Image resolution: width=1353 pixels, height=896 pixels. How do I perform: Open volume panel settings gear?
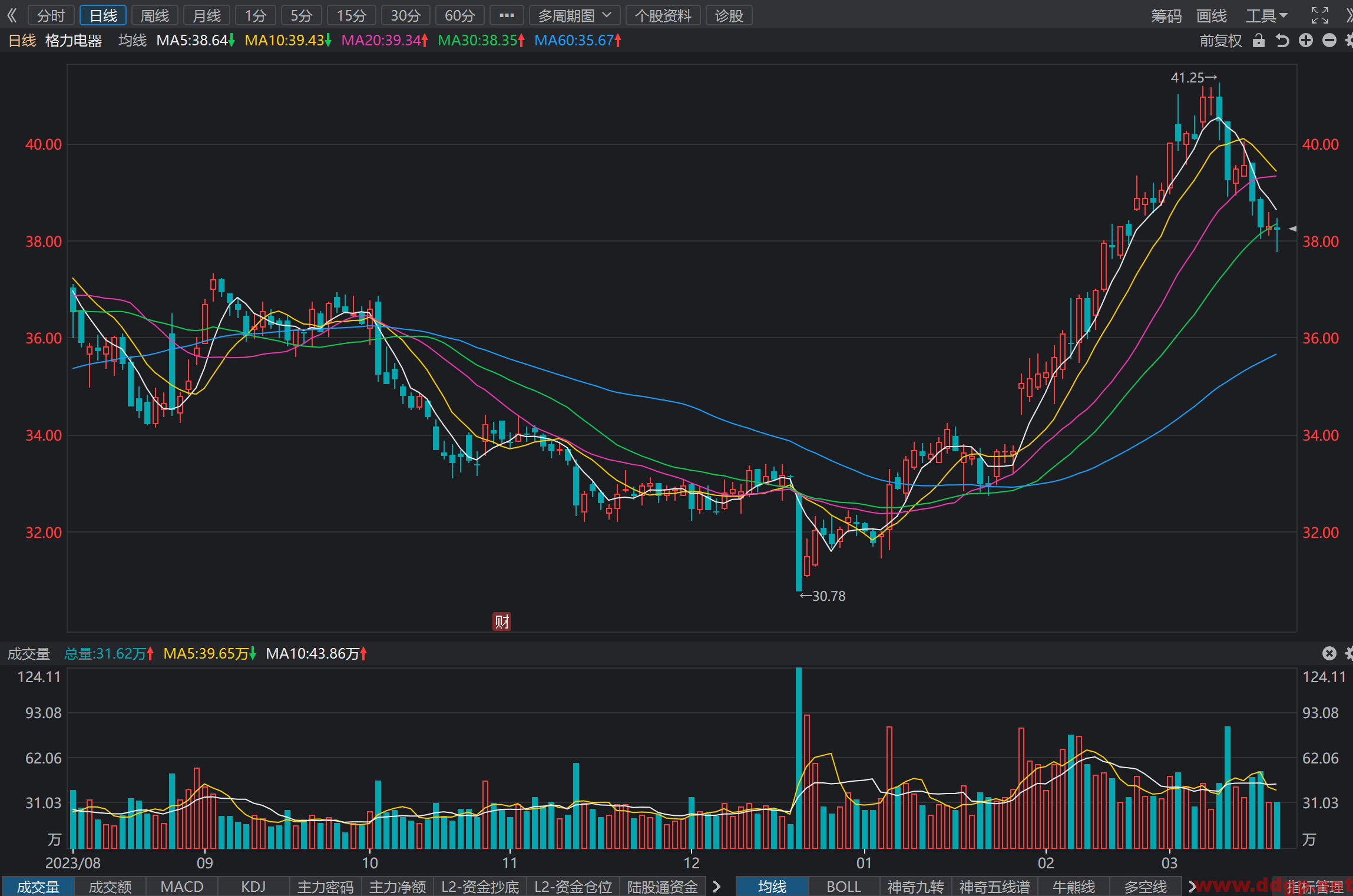1349,653
